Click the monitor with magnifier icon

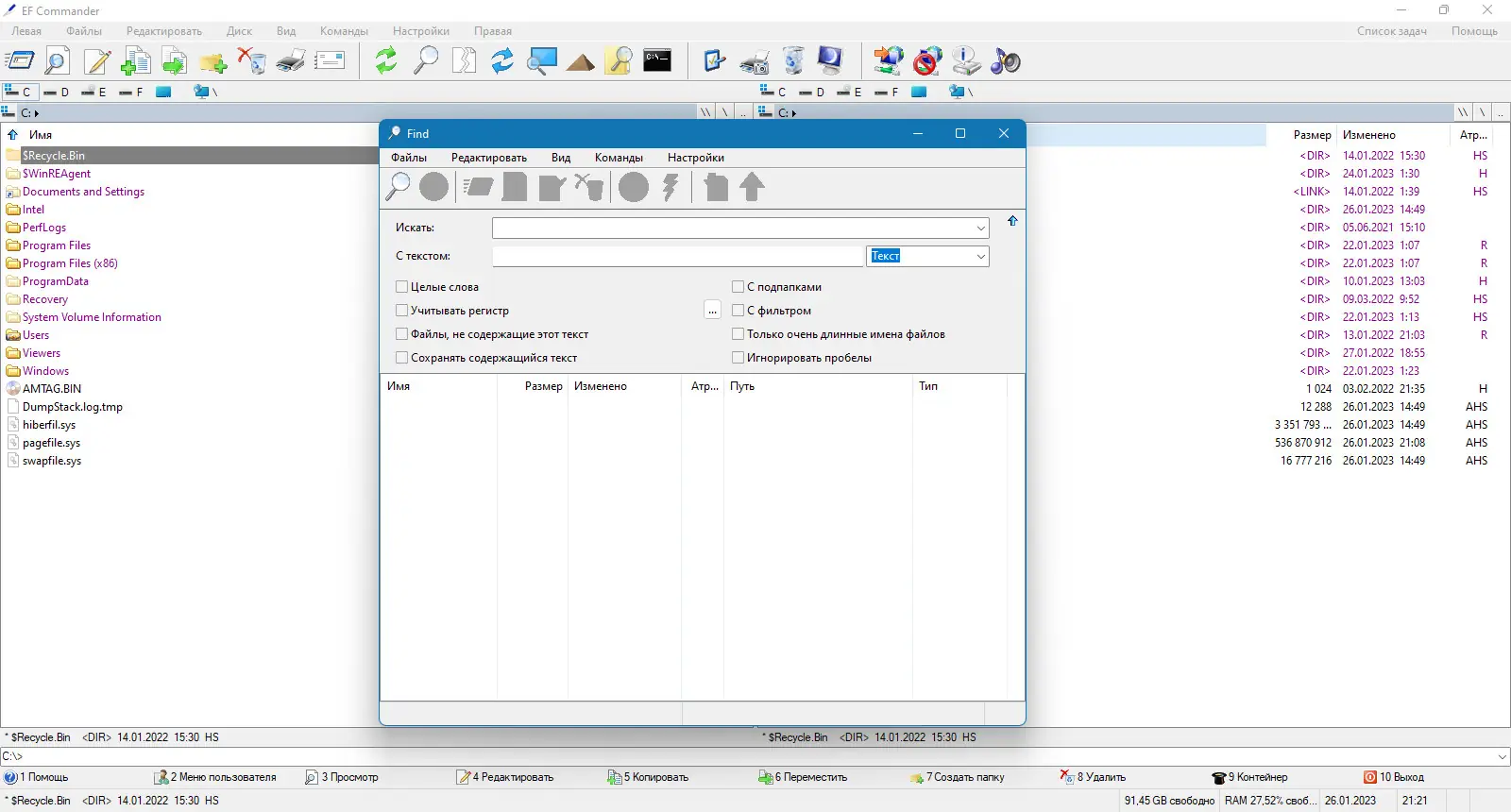[542, 61]
